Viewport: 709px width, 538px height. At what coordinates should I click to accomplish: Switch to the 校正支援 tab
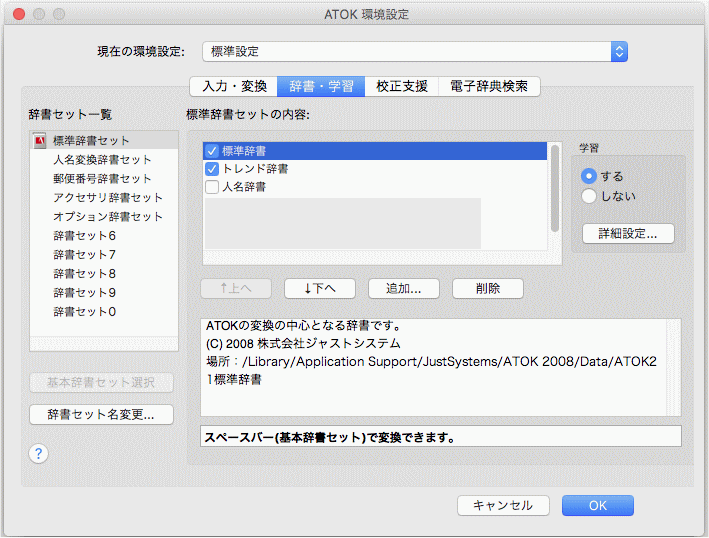[402, 86]
